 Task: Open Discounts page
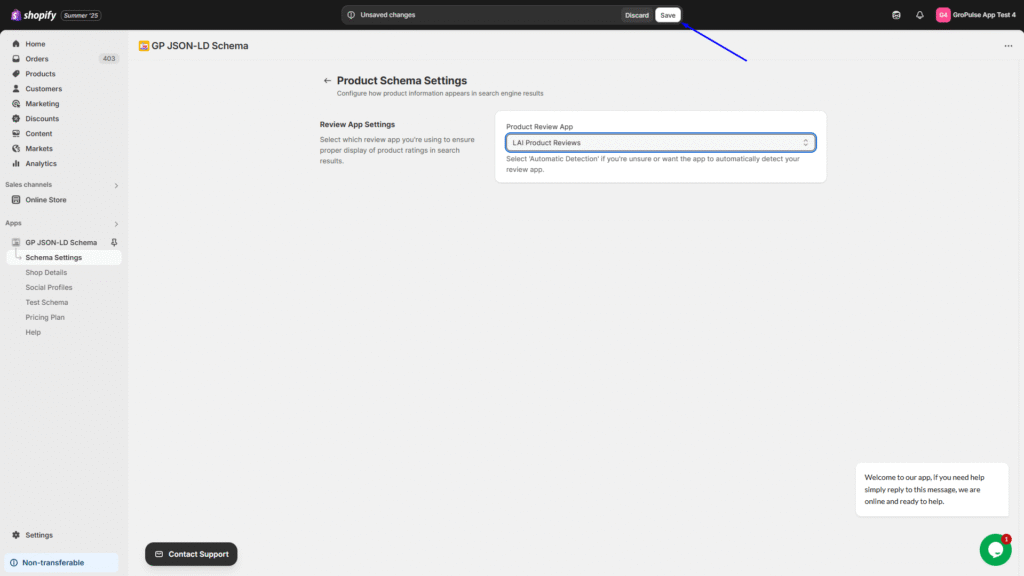[x=42, y=119]
